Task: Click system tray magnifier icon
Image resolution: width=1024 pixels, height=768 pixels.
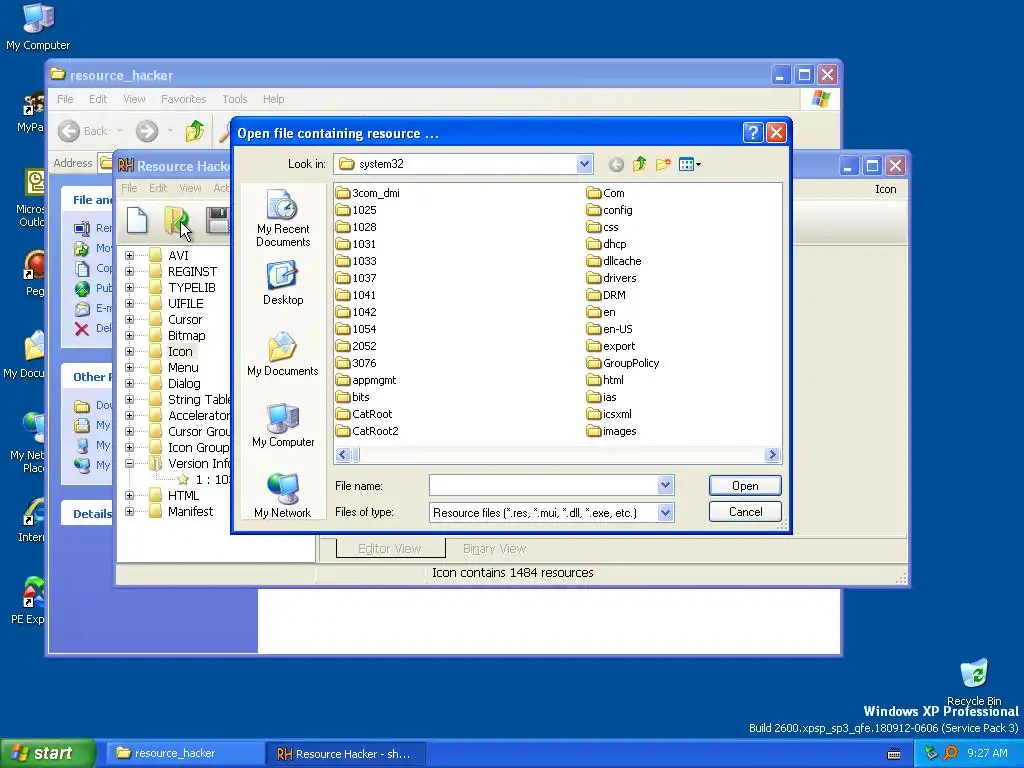Action: click(950, 753)
